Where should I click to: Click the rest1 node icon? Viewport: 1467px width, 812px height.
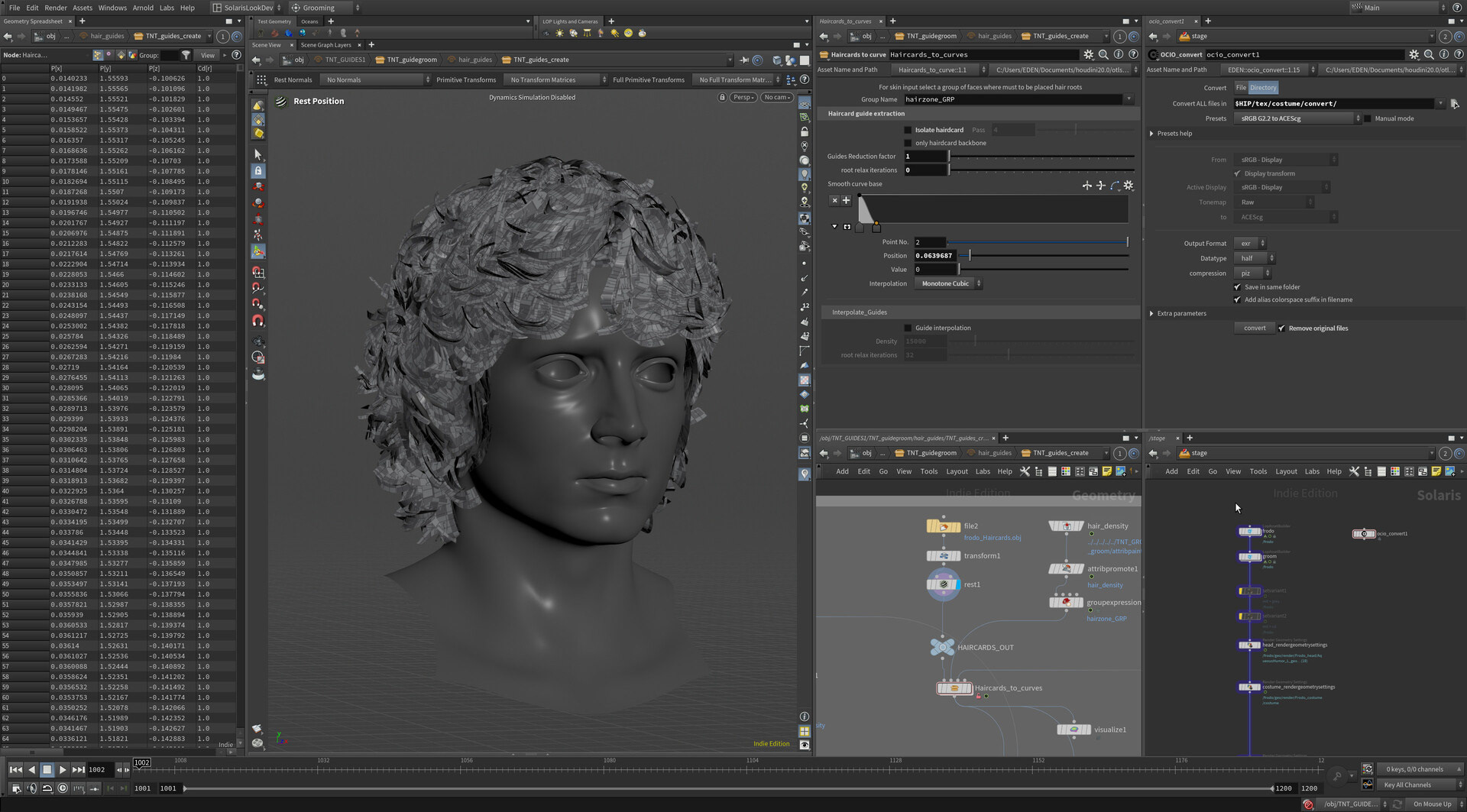944,585
